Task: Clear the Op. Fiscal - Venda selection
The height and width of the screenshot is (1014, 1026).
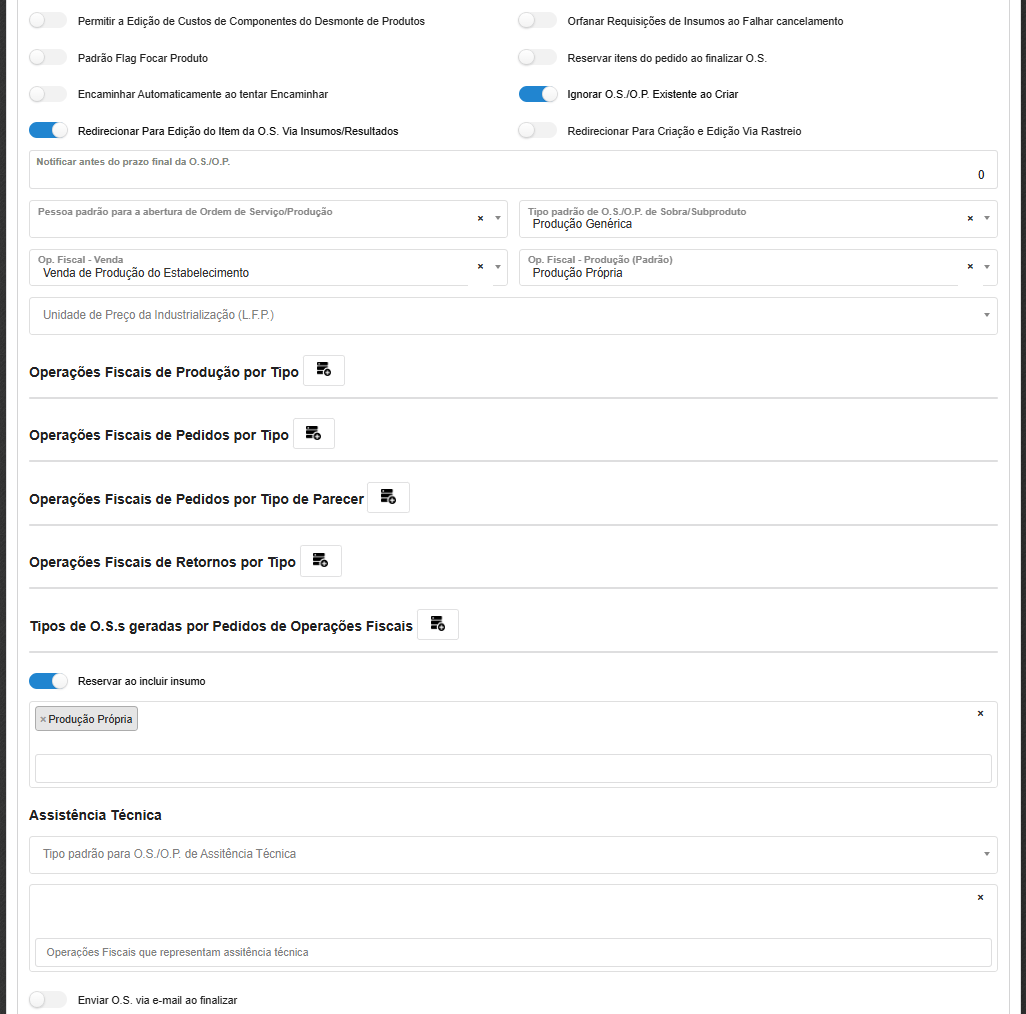Action: [480, 267]
